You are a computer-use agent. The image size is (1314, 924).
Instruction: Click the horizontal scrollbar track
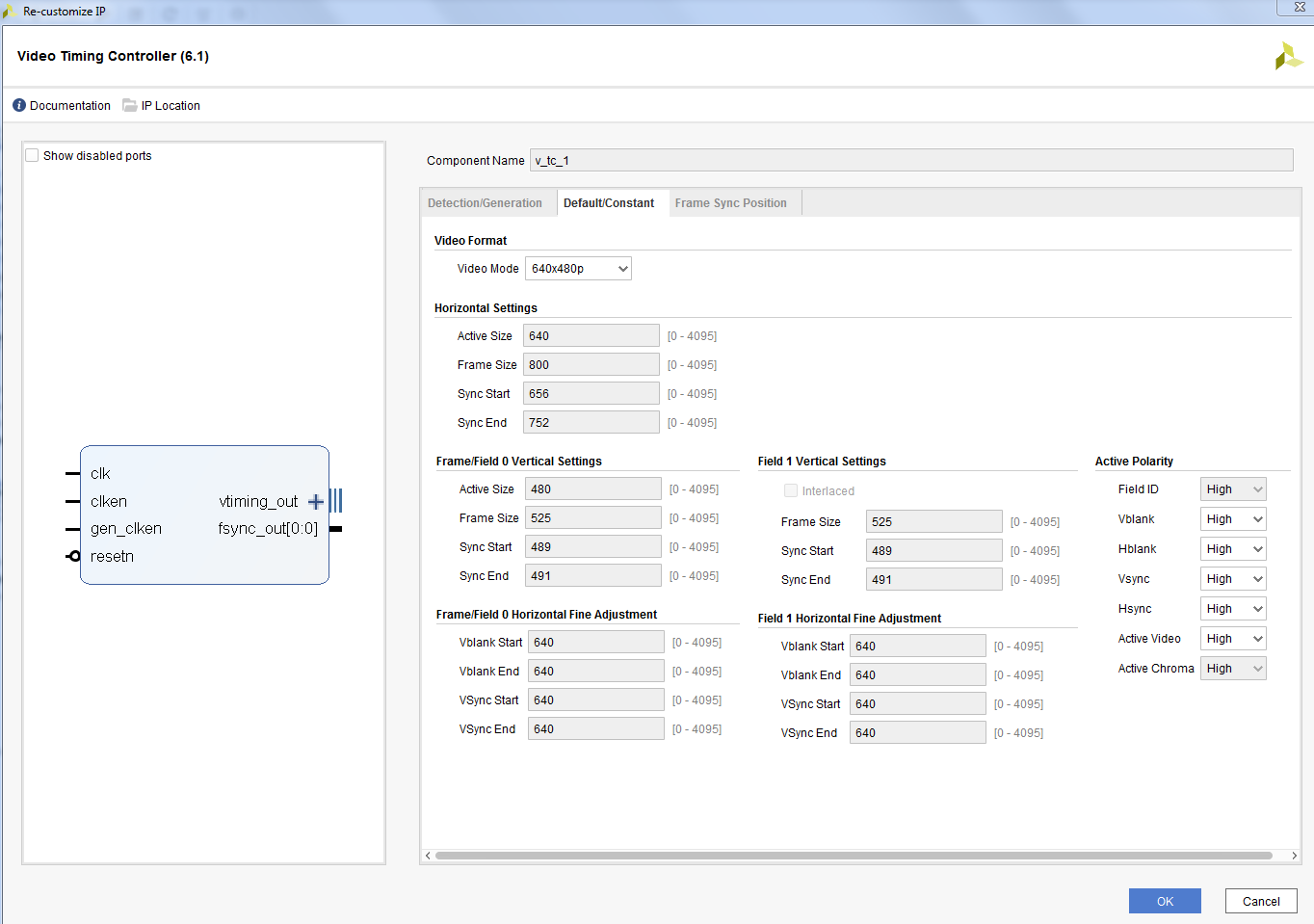pos(854,856)
